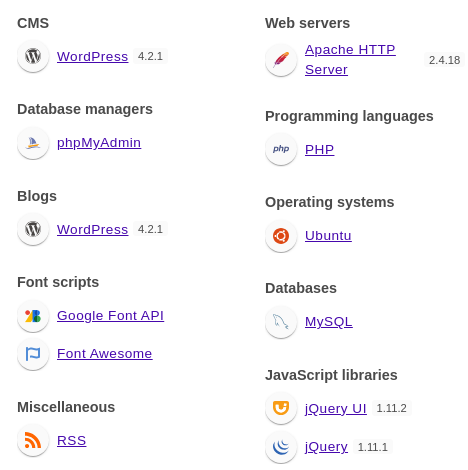Viewport: 468px width, 470px height.
Task: Click the phpMyAdmin sailboat icon
Action: [33, 143]
